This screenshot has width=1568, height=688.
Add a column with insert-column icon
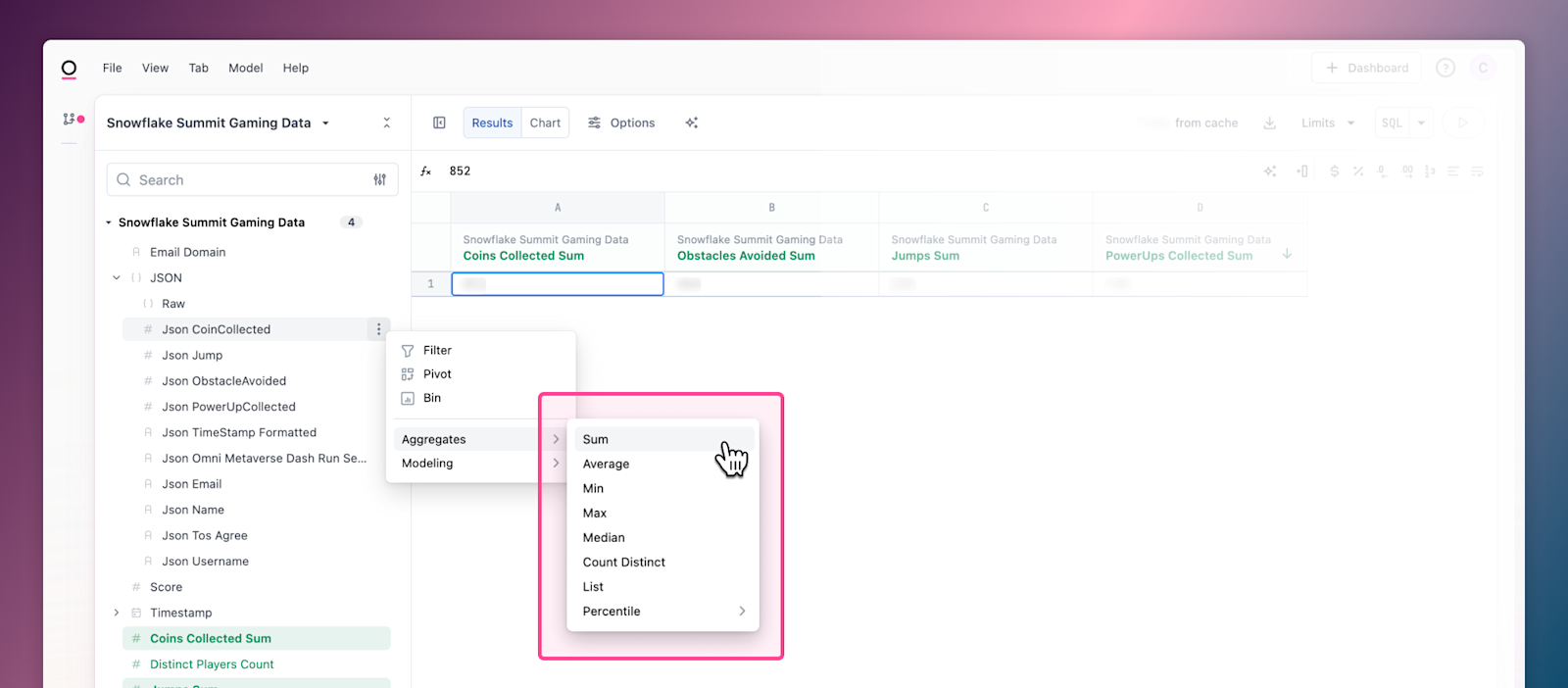tap(1302, 172)
